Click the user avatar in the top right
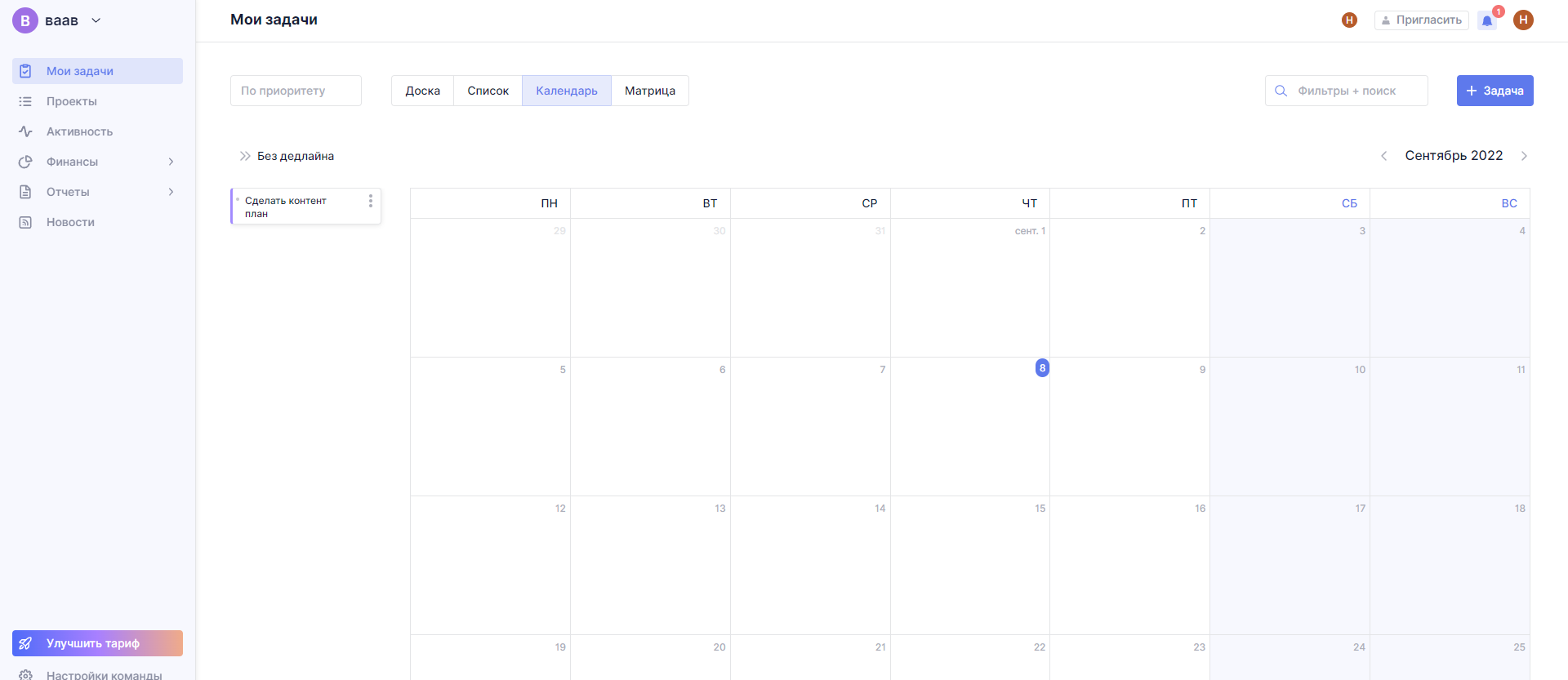This screenshot has height=680, width=1568. pos(1522,20)
